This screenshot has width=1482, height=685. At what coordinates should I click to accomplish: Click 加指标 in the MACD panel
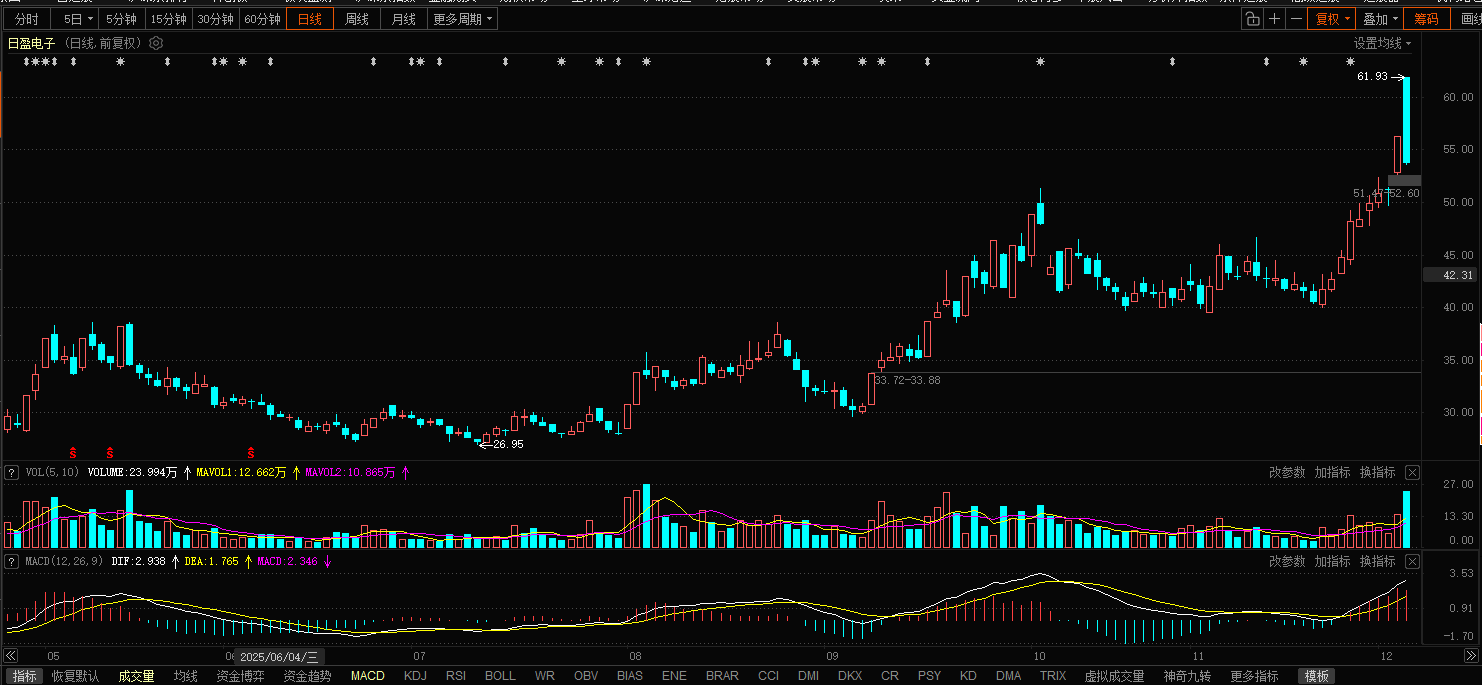point(1332,562)
